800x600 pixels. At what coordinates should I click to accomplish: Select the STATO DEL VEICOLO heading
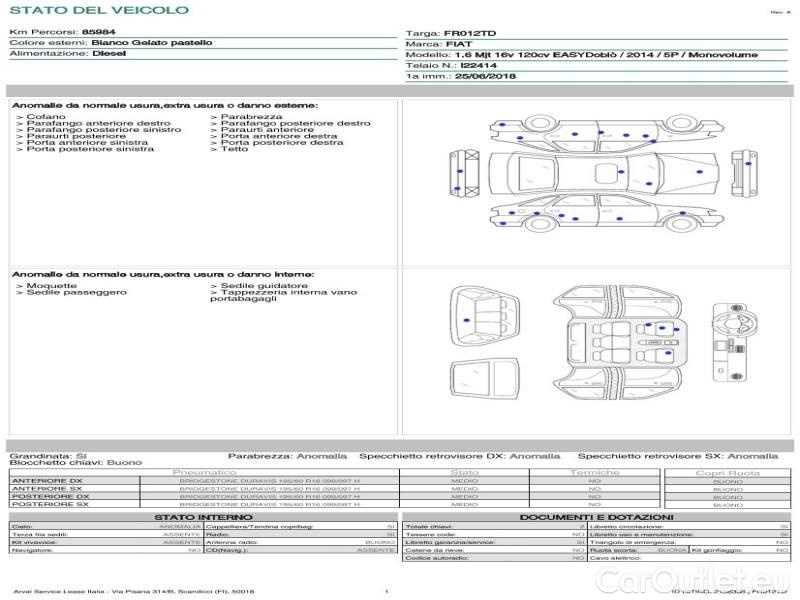pyautogui.click(x=99, y=11)
